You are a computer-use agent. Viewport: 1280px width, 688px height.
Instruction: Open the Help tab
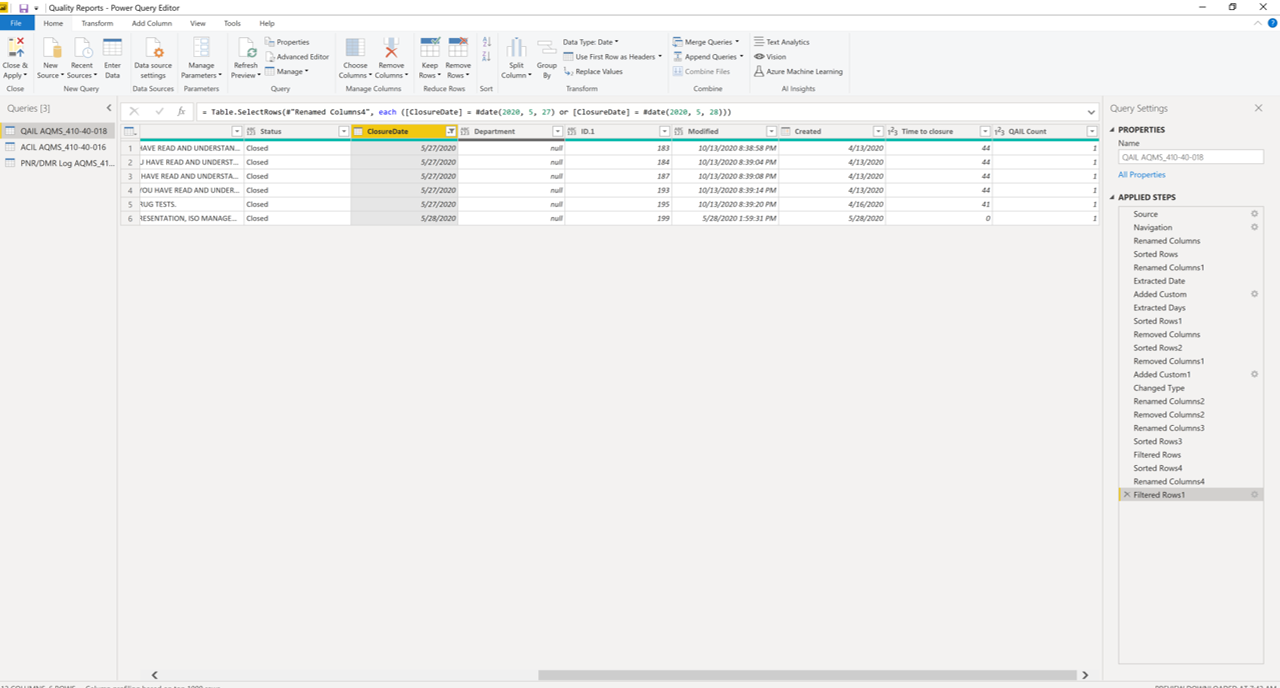click(x=267, y=23)
